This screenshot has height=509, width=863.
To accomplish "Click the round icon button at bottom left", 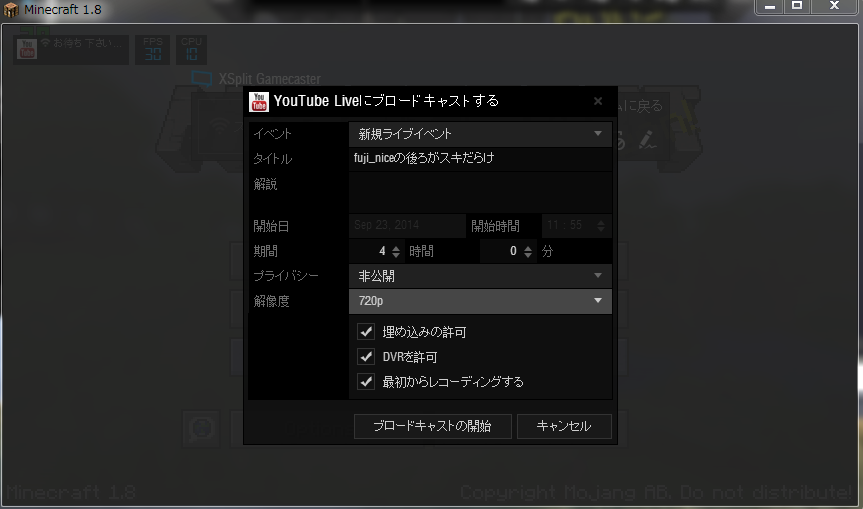I will click(201, 428).
